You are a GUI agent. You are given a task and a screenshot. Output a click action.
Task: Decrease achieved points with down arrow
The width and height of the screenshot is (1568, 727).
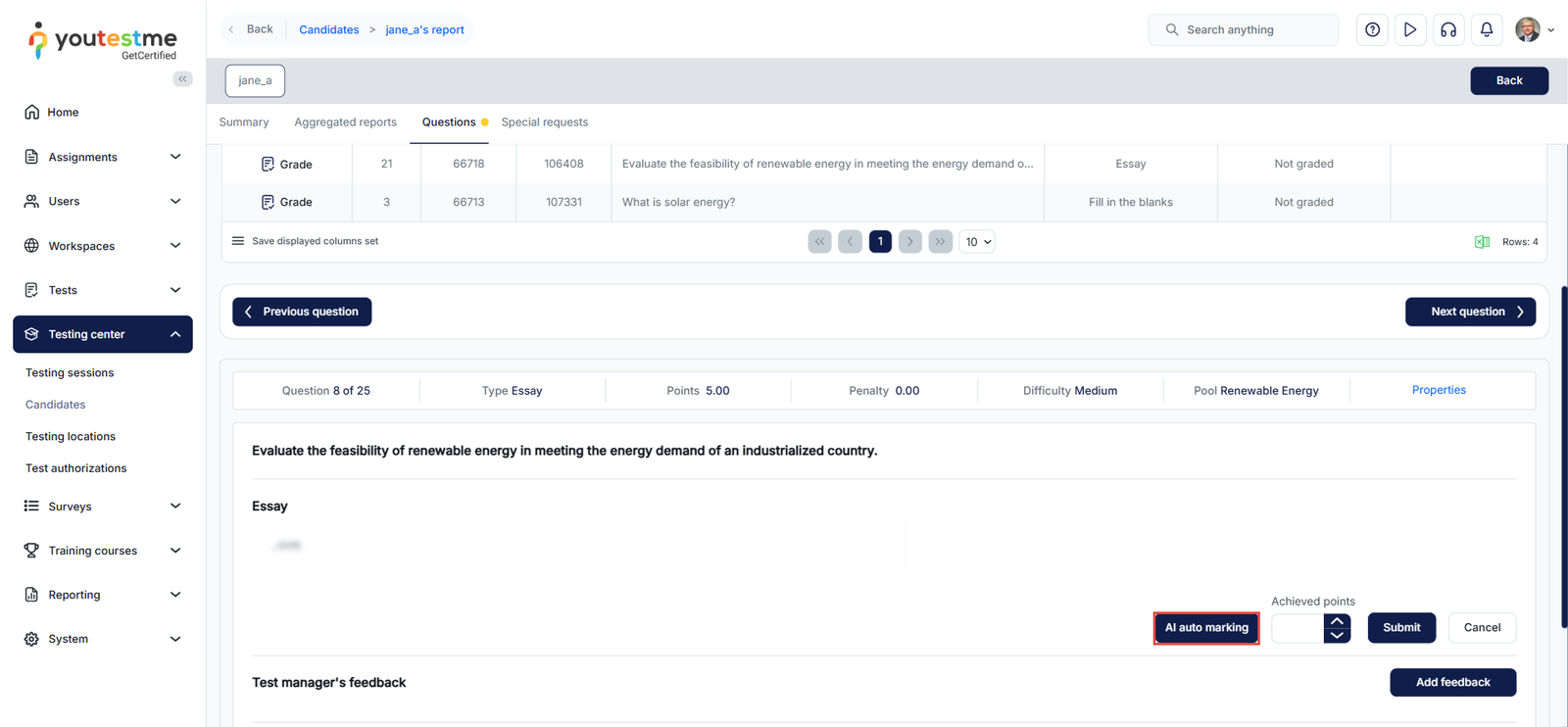coord(1337,635)
